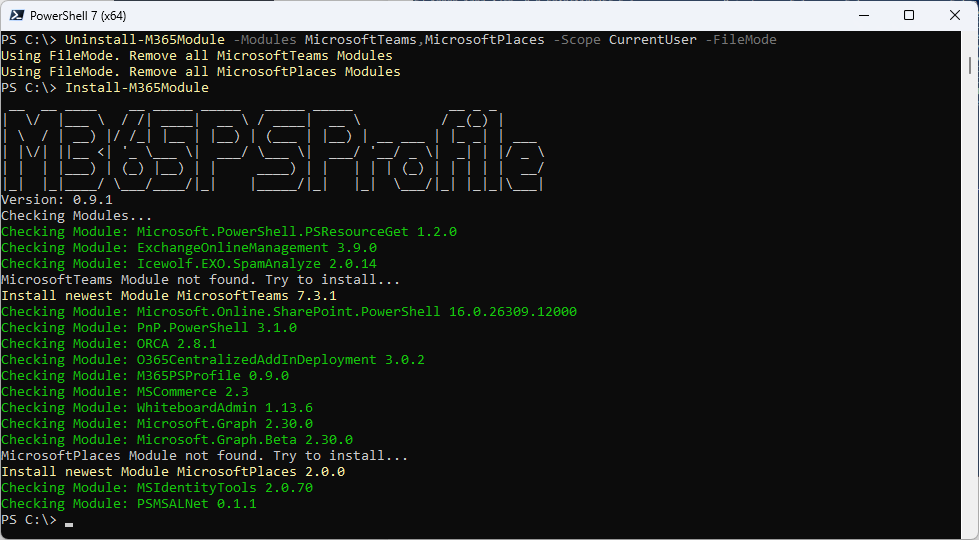Click the WhiteboardAdmin 1.13.6 line
Viewport: 979px width, 540px height.
pos(157,408)
